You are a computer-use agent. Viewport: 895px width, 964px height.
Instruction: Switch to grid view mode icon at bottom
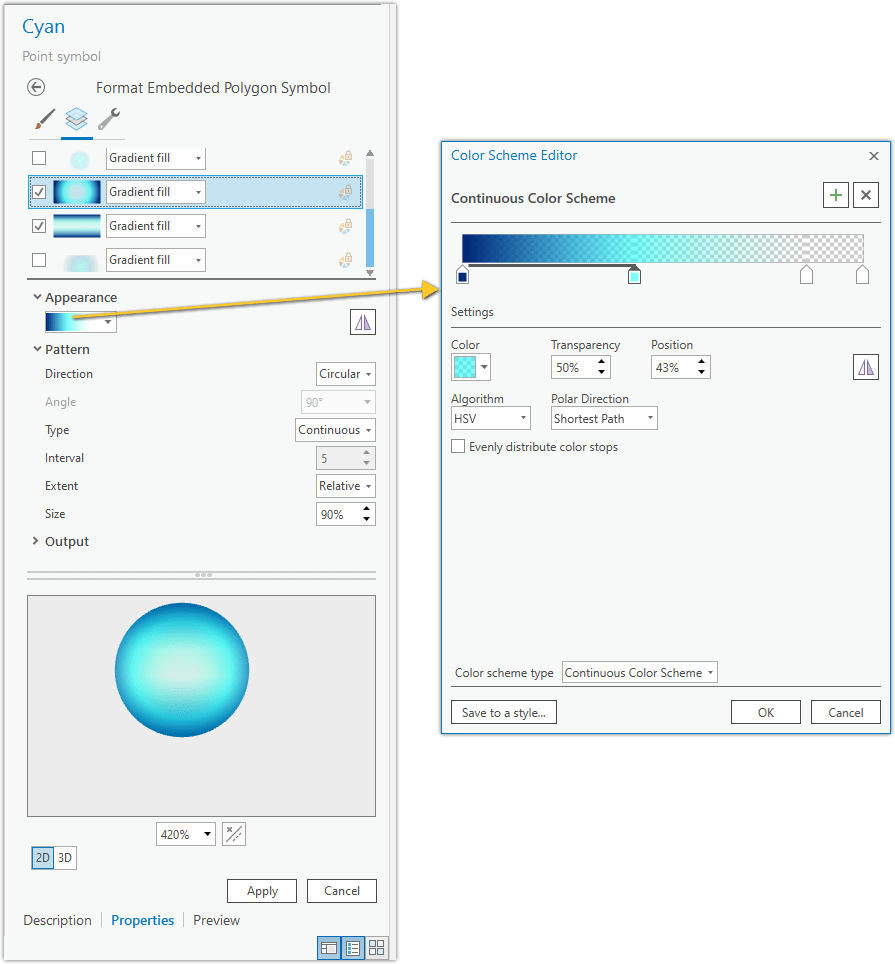click(x=376, y=948)
